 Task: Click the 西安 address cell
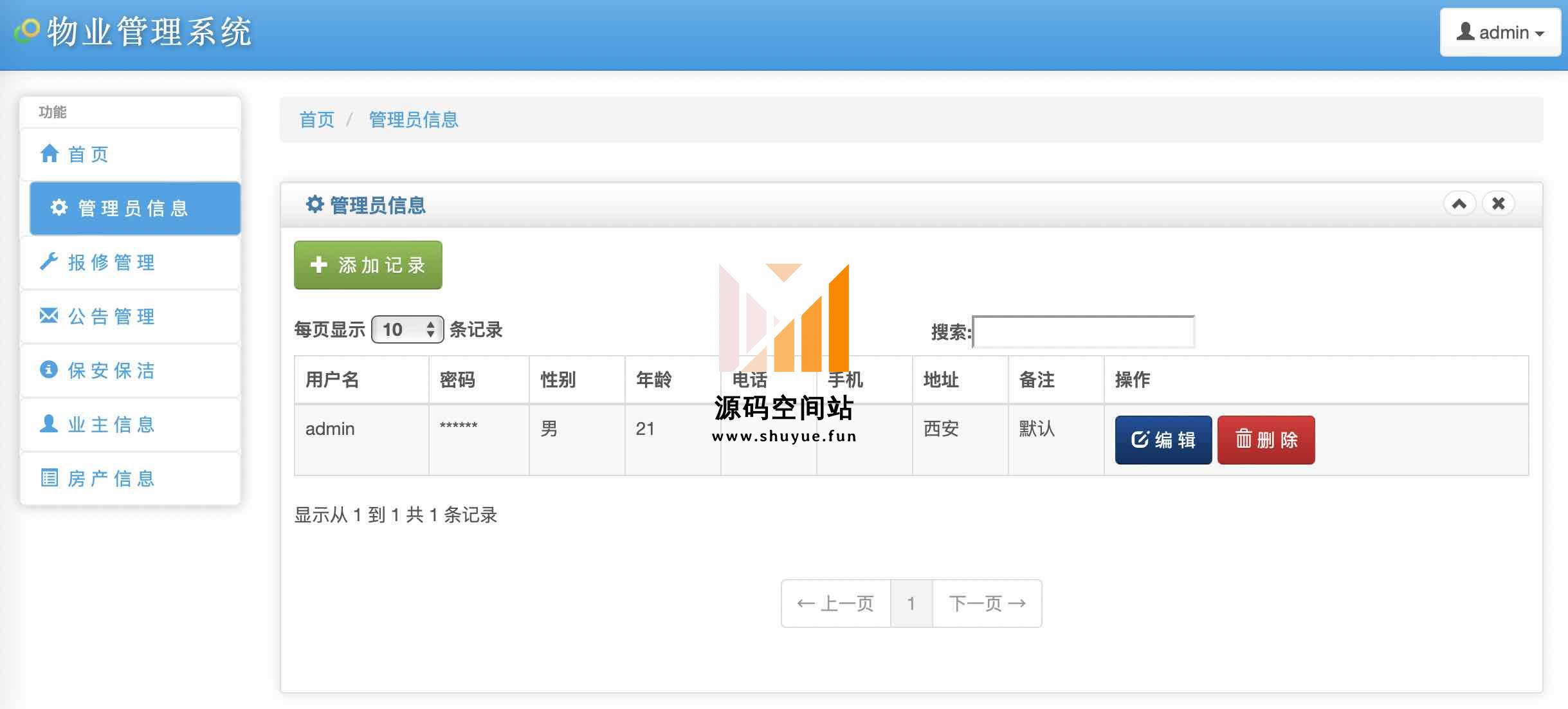(960, 440)
